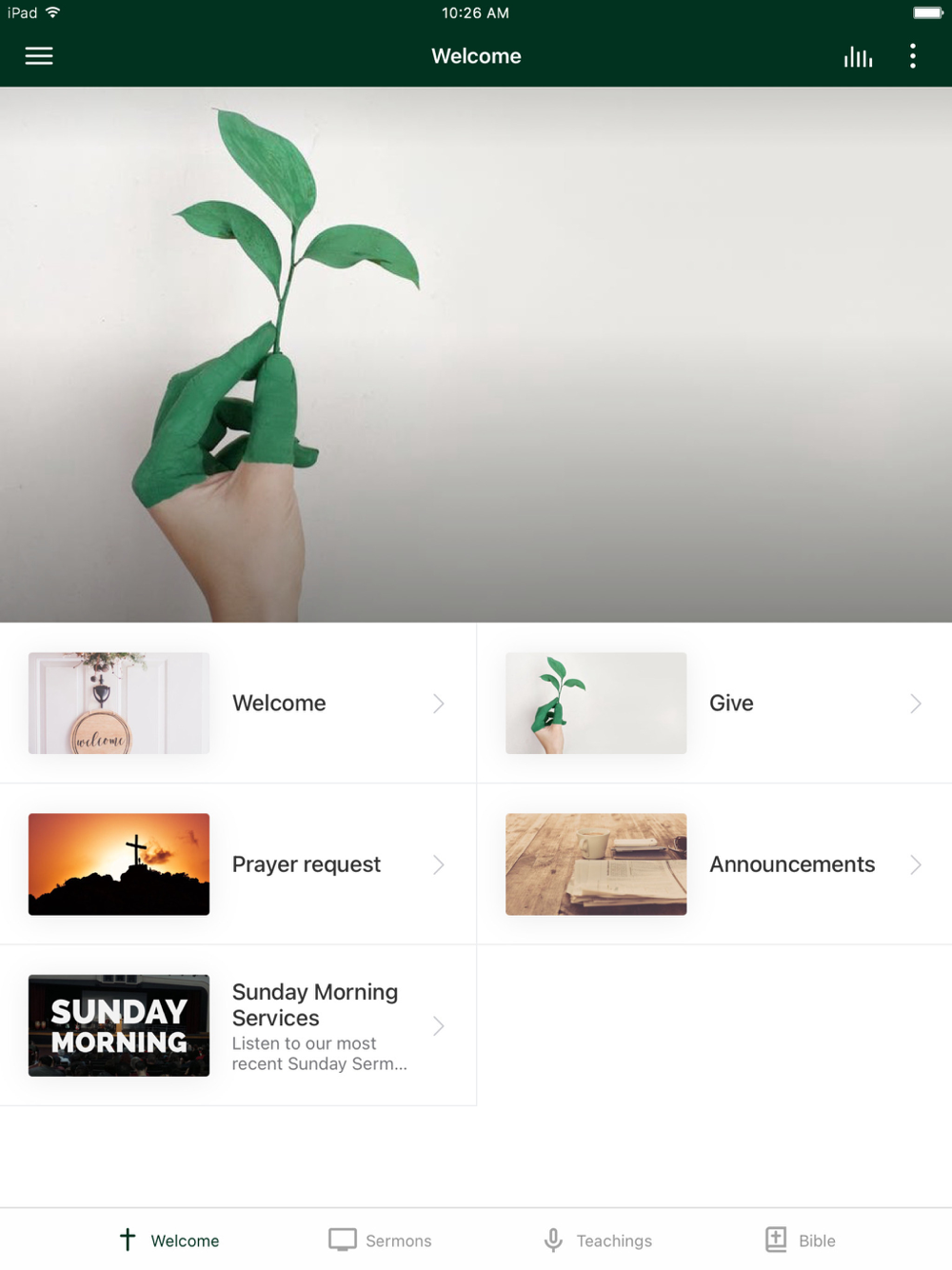Screen dimensions: 952x1270
Task: Open the three-dot more options menu
Action: (x=913, y=56)
